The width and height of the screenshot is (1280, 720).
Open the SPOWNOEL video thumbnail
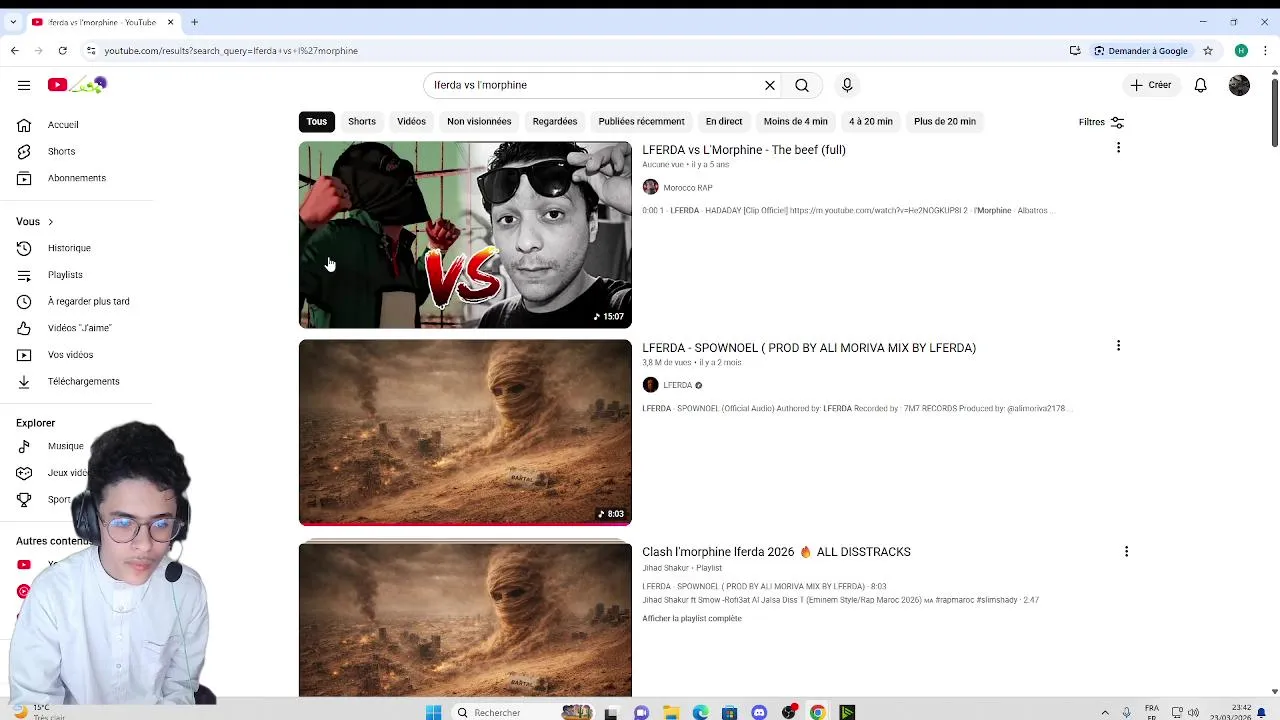(465, 432)
